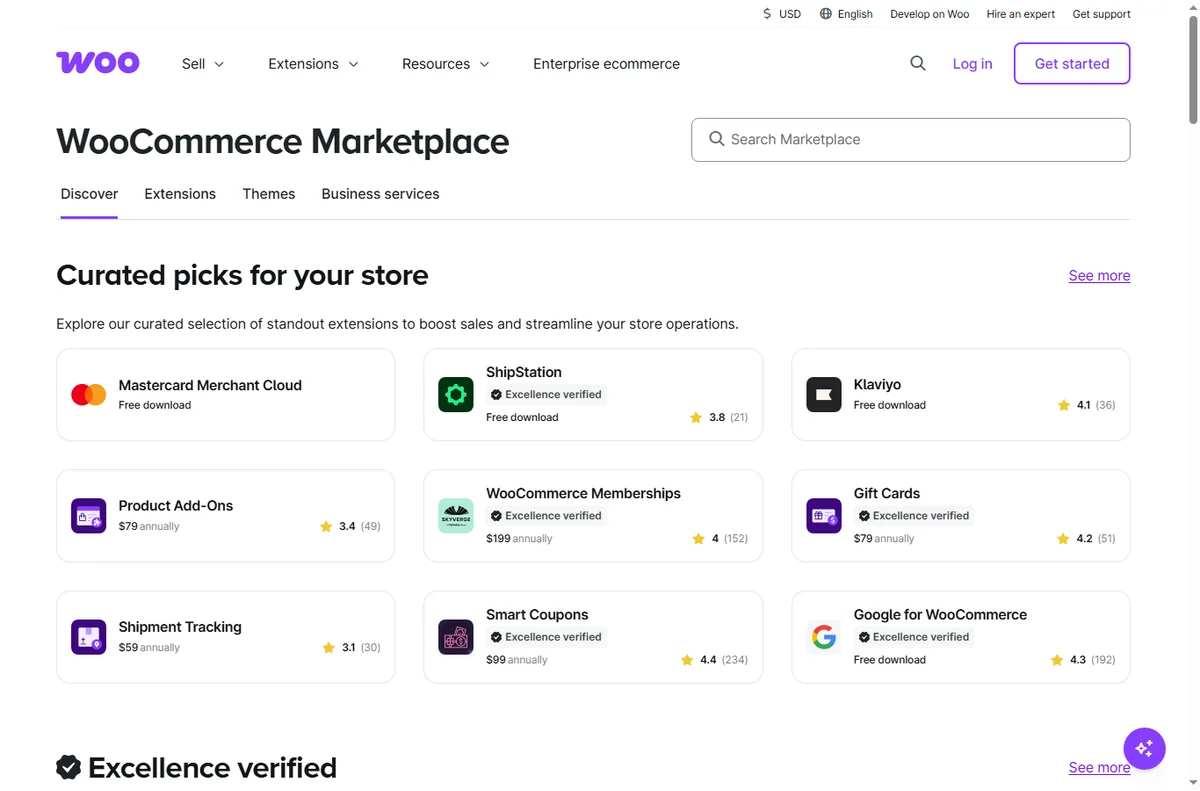Open Mastercard Merchant Cloud title

tap(210, 385)
